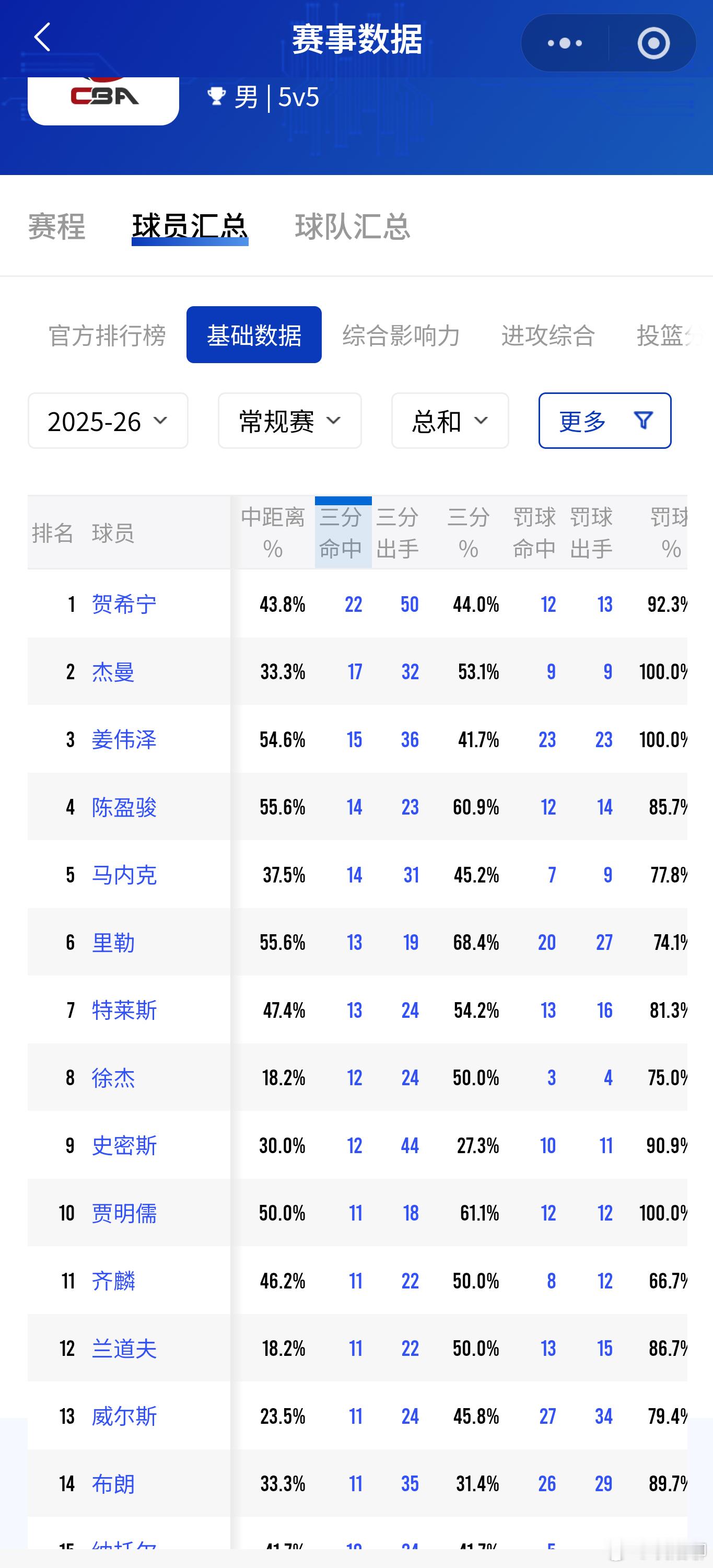The height and width of the screenshot is (1568, 713).
Task: Open the 总和 aggregation dropdown
Action: point(450,420)
